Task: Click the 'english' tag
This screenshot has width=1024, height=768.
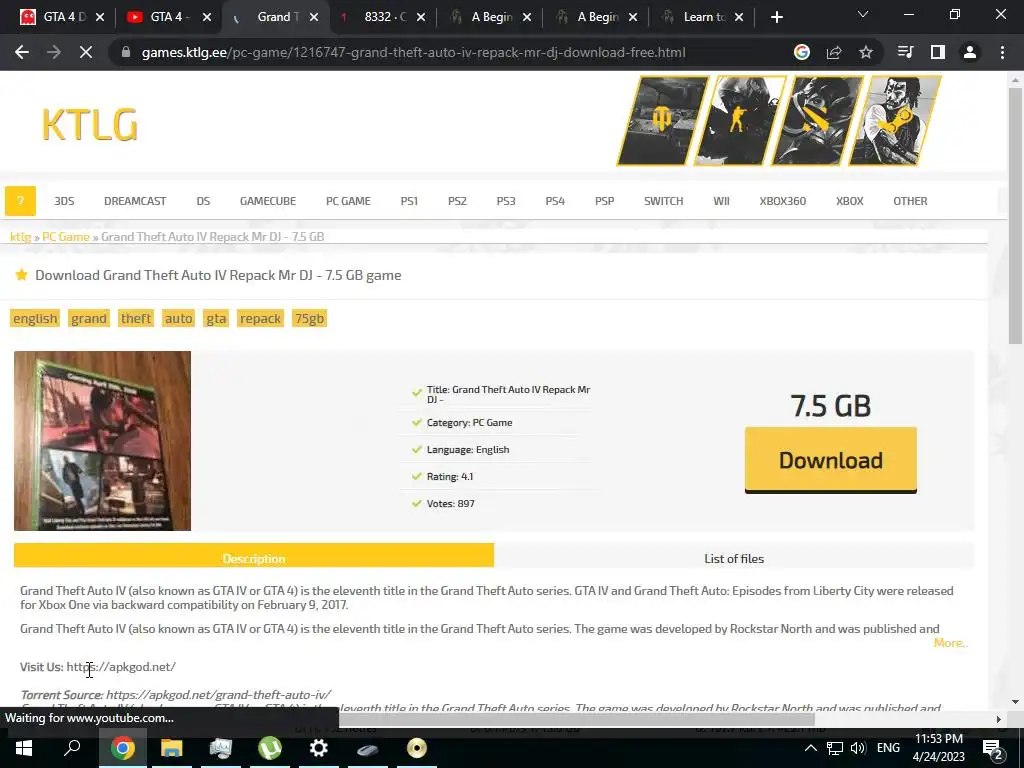Action: (35, 319)
